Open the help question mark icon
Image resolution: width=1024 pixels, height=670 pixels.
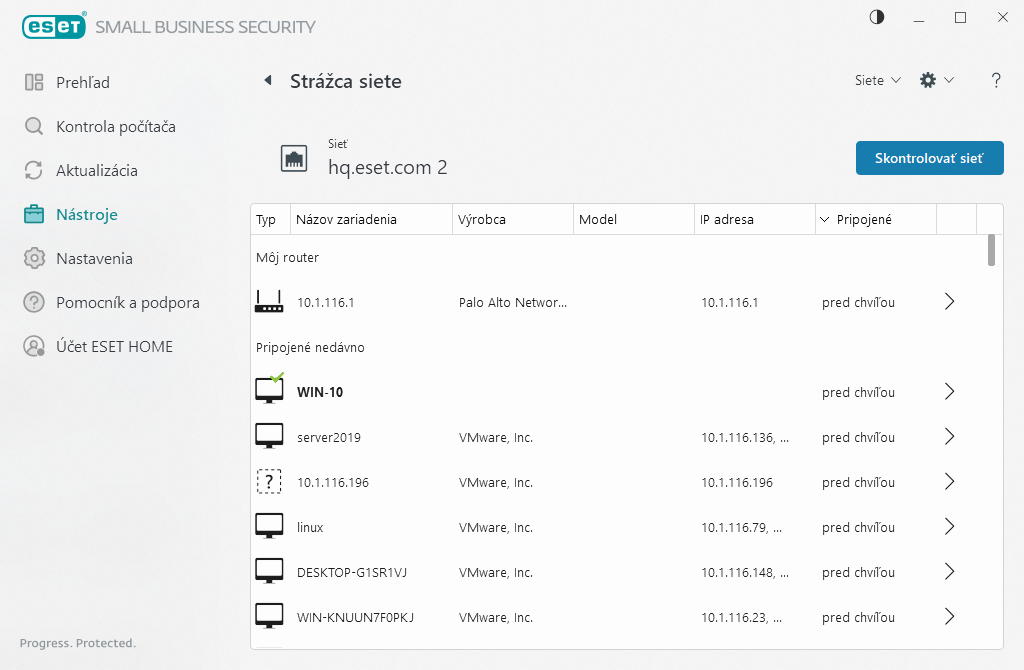tap(996, 81)
